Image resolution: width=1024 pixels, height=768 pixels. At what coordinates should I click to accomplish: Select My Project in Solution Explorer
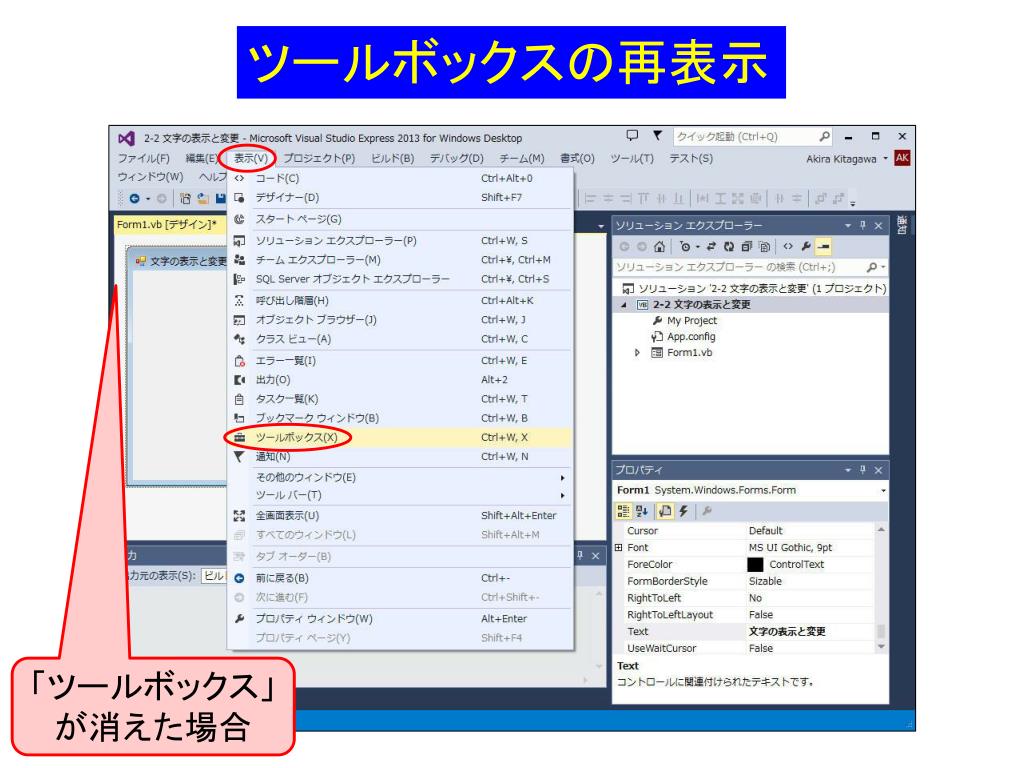point(692,321)
